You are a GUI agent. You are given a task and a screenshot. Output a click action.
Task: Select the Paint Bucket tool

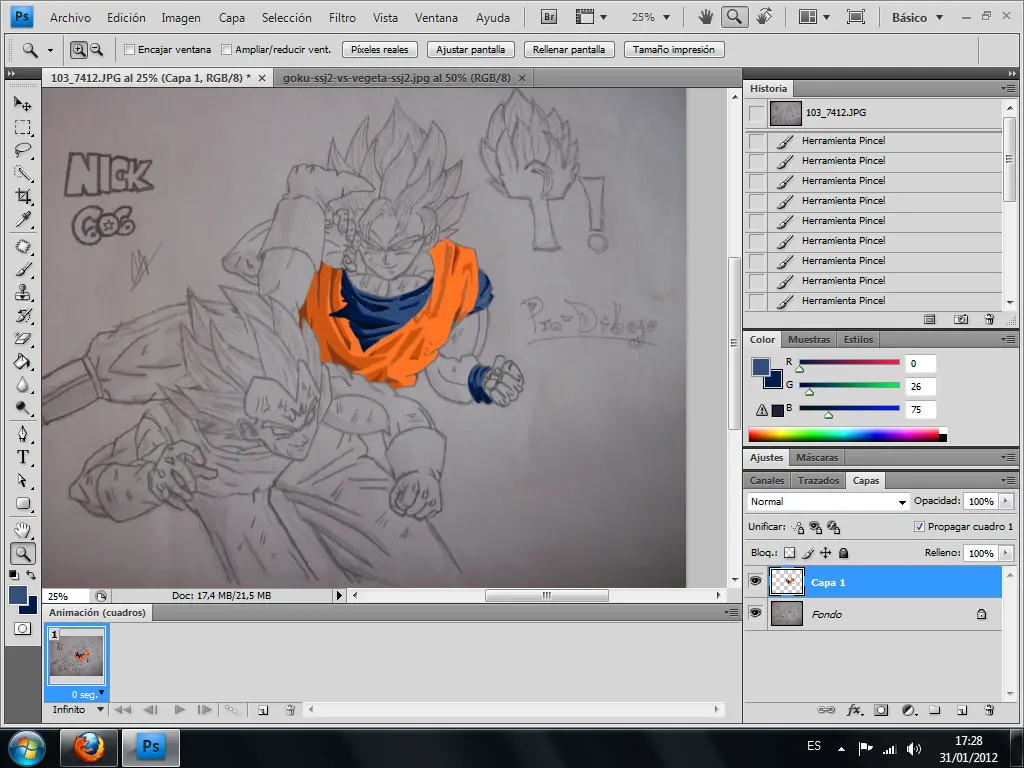pos(22,361)
